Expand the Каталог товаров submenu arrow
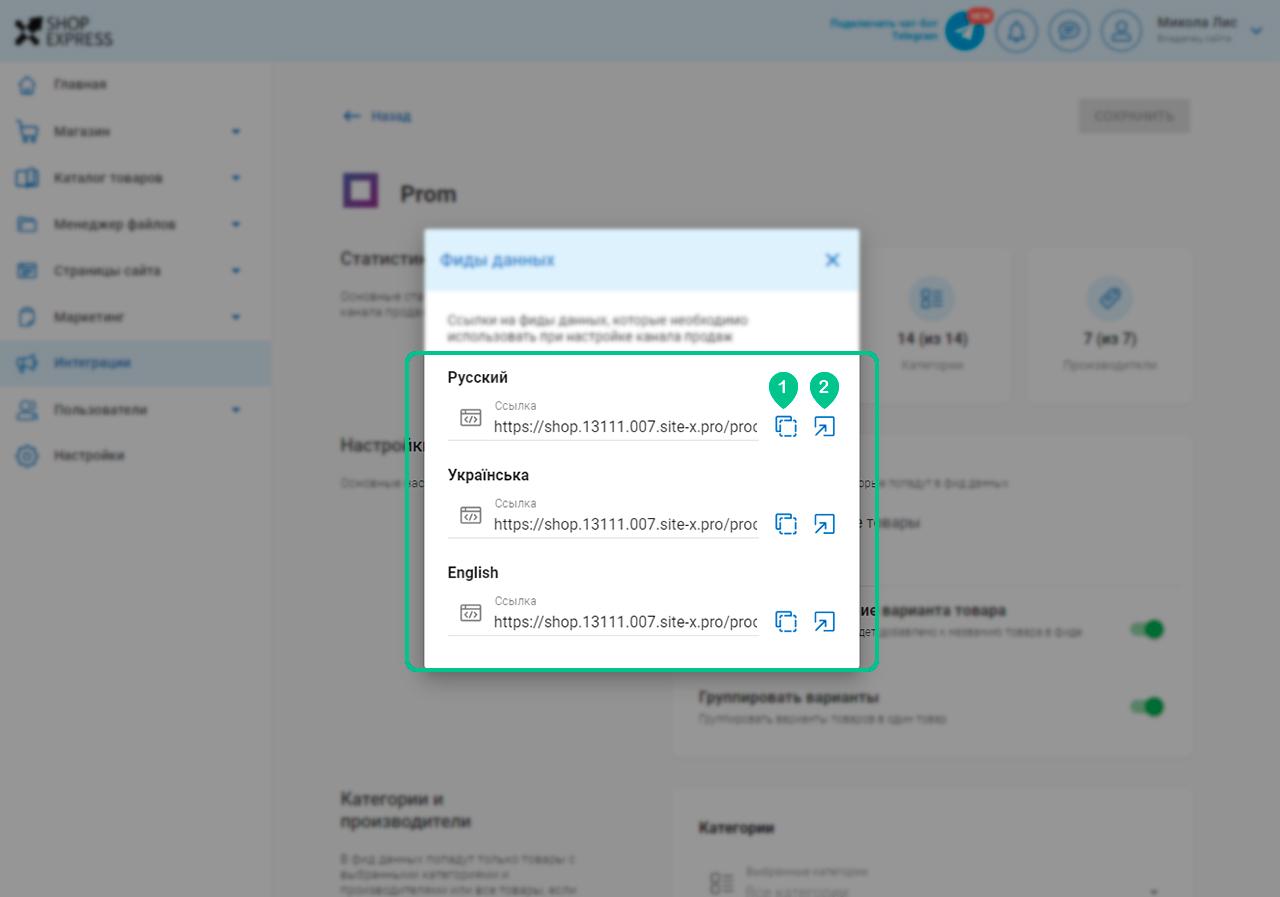 click(x=236, y=178)
